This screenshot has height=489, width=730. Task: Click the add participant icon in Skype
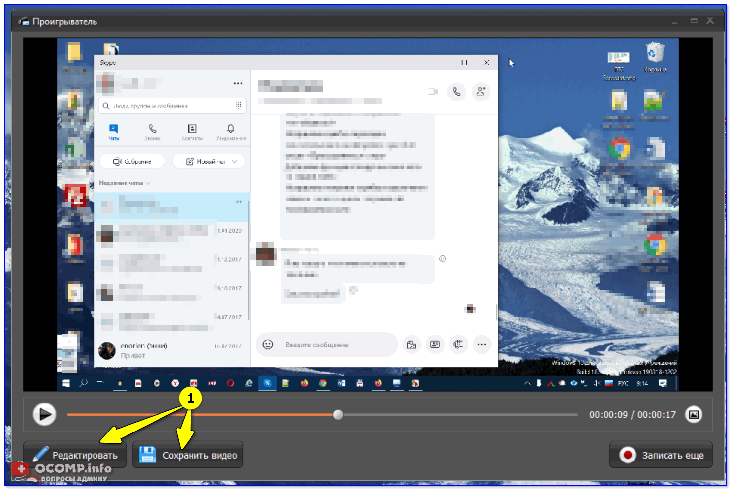pyautogui.click(x=481, y=91)
